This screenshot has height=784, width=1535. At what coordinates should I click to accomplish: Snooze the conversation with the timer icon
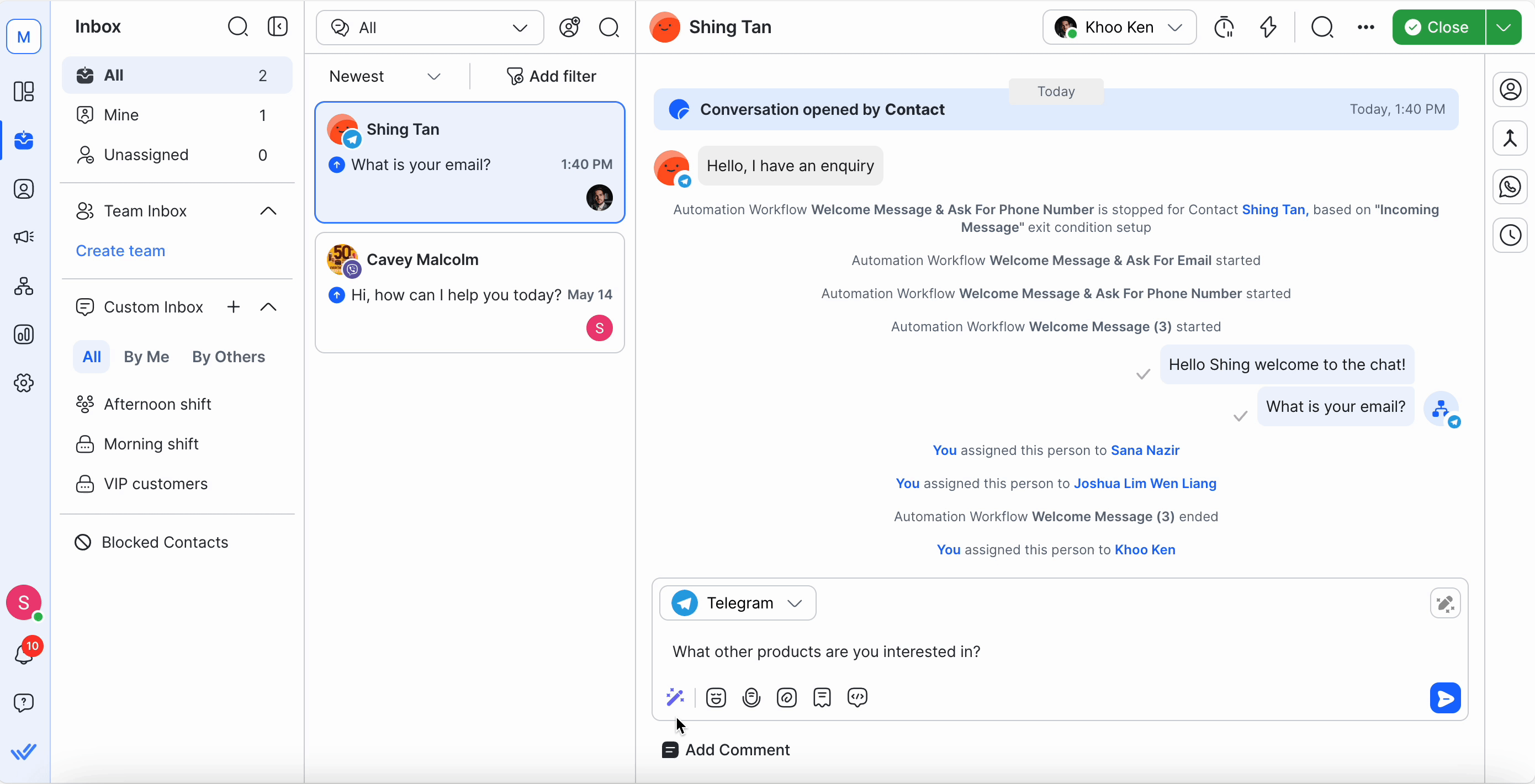(x=1225, y=27)
